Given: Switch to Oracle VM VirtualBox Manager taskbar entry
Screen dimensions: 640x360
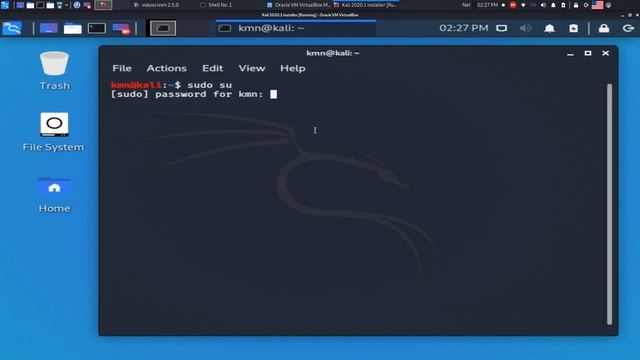Looking at the screenshot, I should pos(299,5).
